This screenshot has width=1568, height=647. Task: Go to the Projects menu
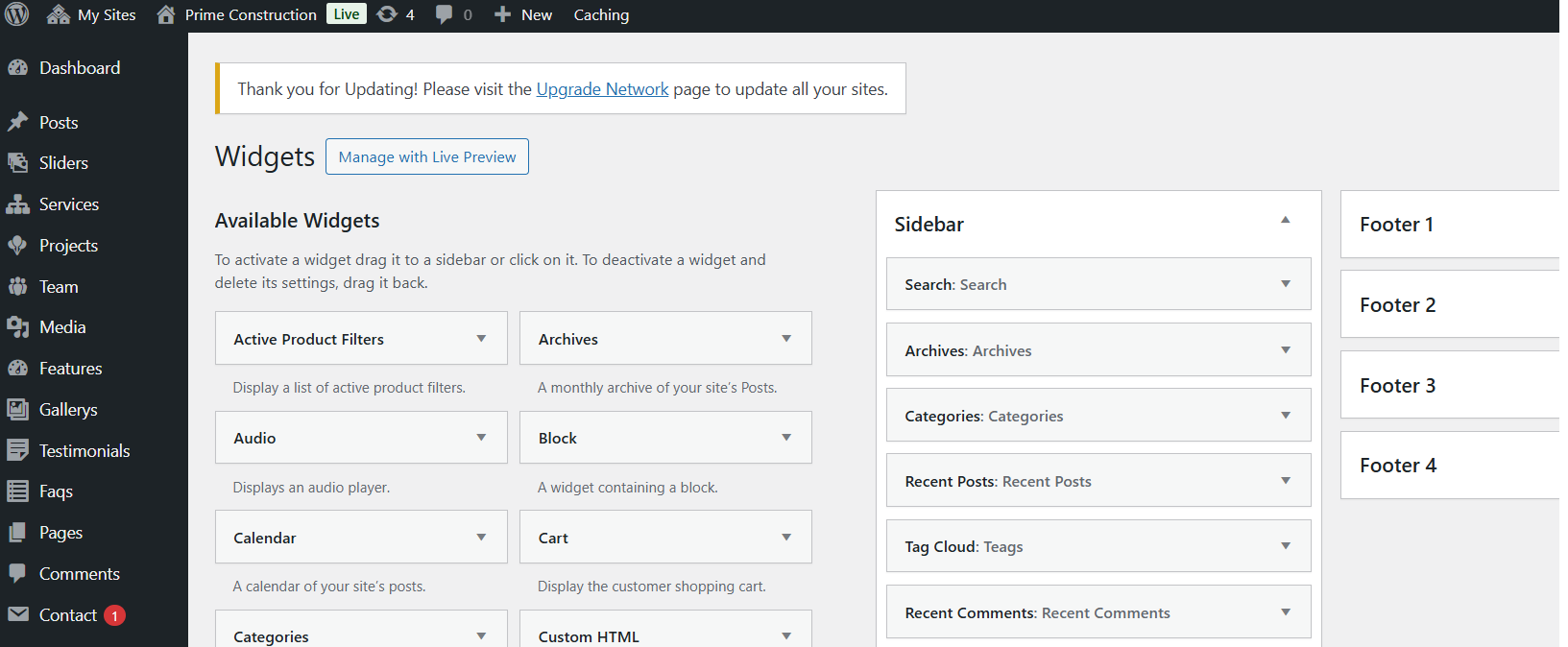pyautogui.click(x=68, y=246)
